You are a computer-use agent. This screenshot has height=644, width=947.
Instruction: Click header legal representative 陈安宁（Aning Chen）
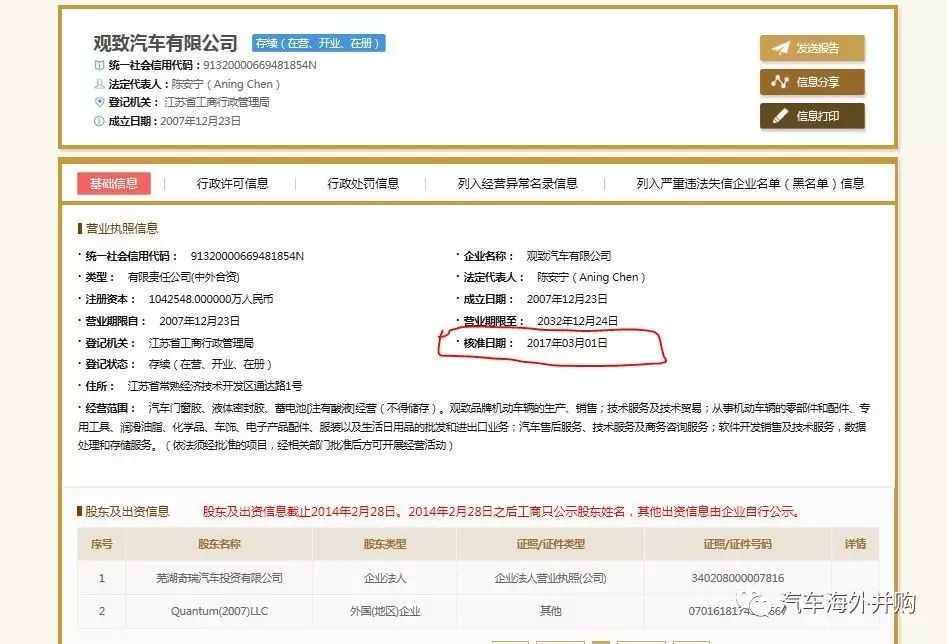pyautogui.click(x=226, y=84)
